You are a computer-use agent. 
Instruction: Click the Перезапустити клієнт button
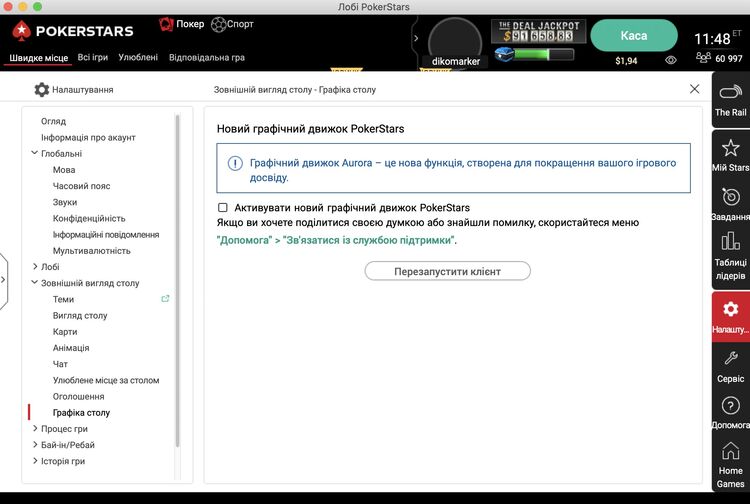pos(447,271)
